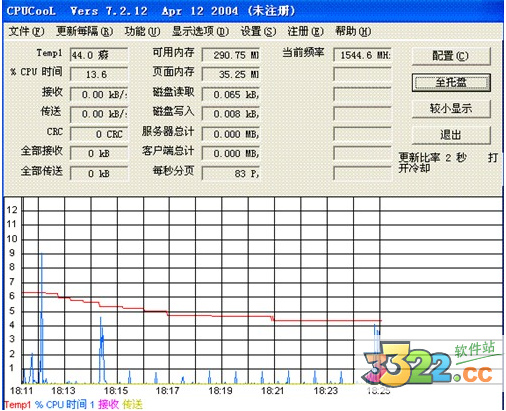Viewport: 506px width, 411px height.
Task: Click the yellow 传送 legend label
Action: 132,405
